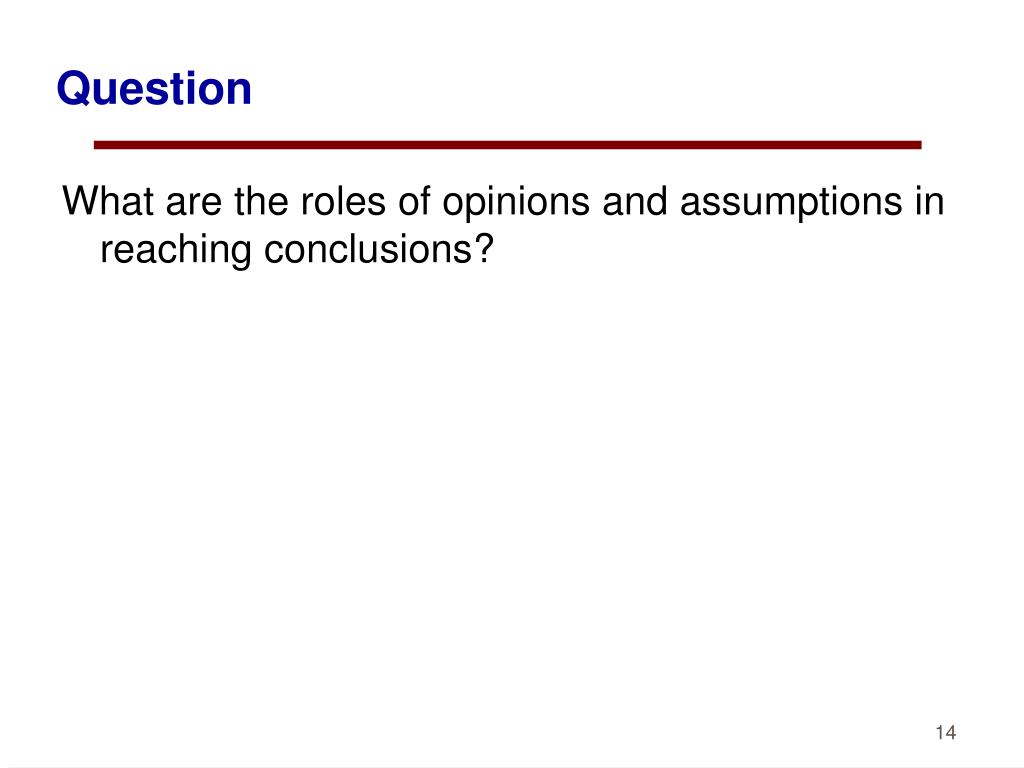This screenshot has height=768, width=1024.
Task: Click the word 'opinions' in the question
Action: (x=516, y=204)
